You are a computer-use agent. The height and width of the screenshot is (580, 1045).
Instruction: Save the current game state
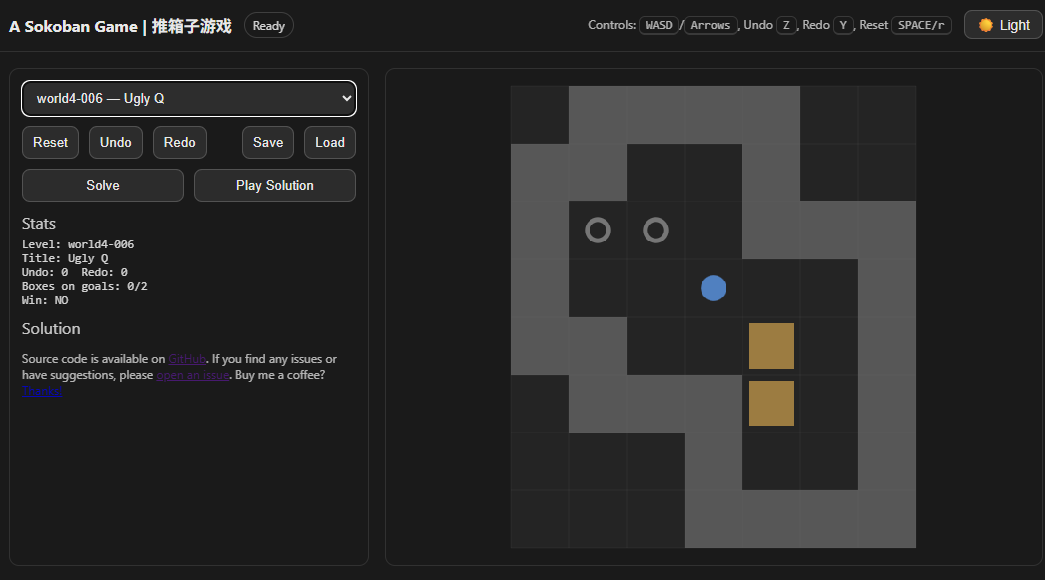tap(268, 143)
